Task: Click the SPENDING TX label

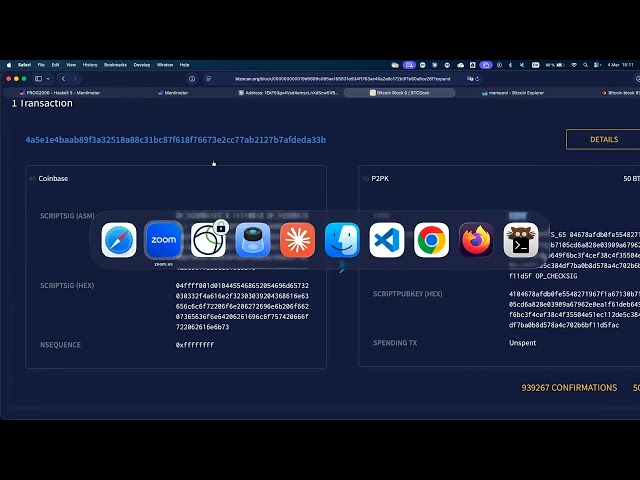Action: click(x=395, y=343)
